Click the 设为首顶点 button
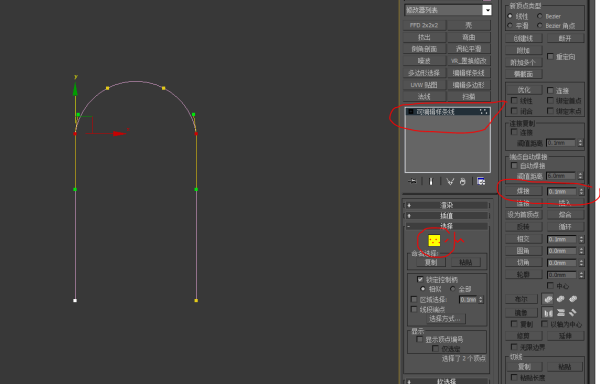This screenshot has height=384, width=600. tap(523, 215)
